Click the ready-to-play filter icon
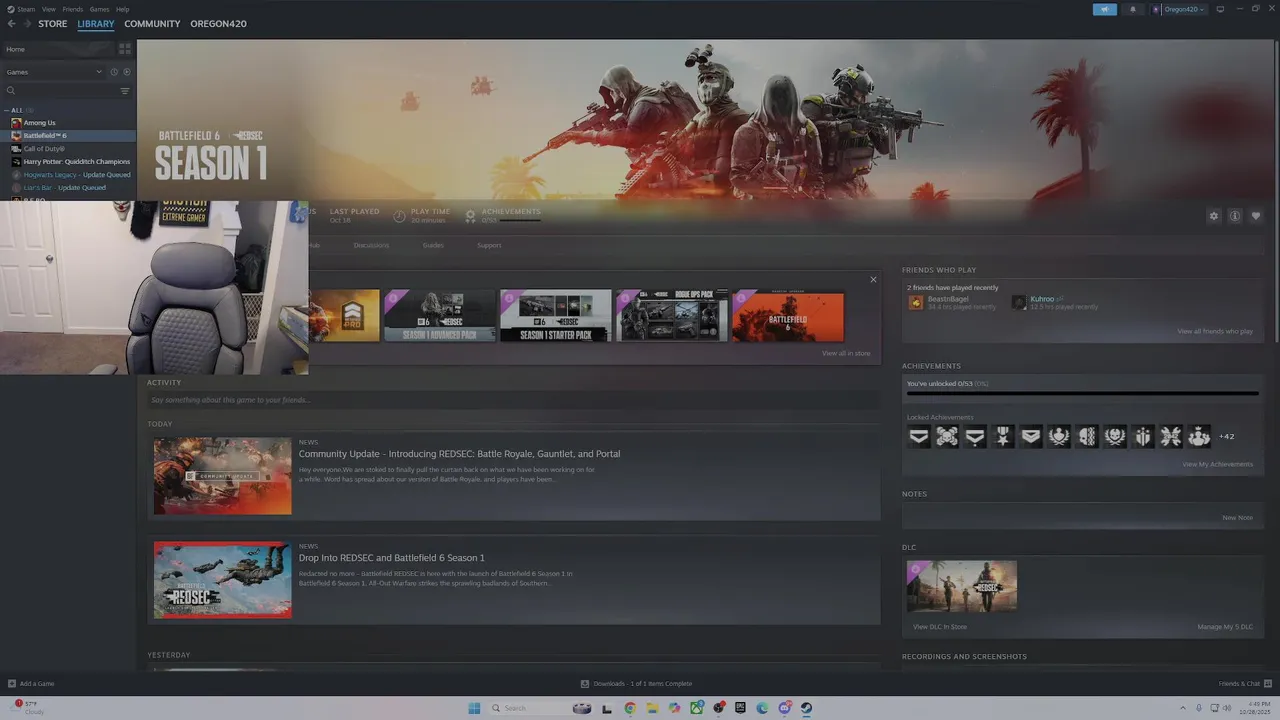This screenshot has height=720, width=1280. point(127,72)
